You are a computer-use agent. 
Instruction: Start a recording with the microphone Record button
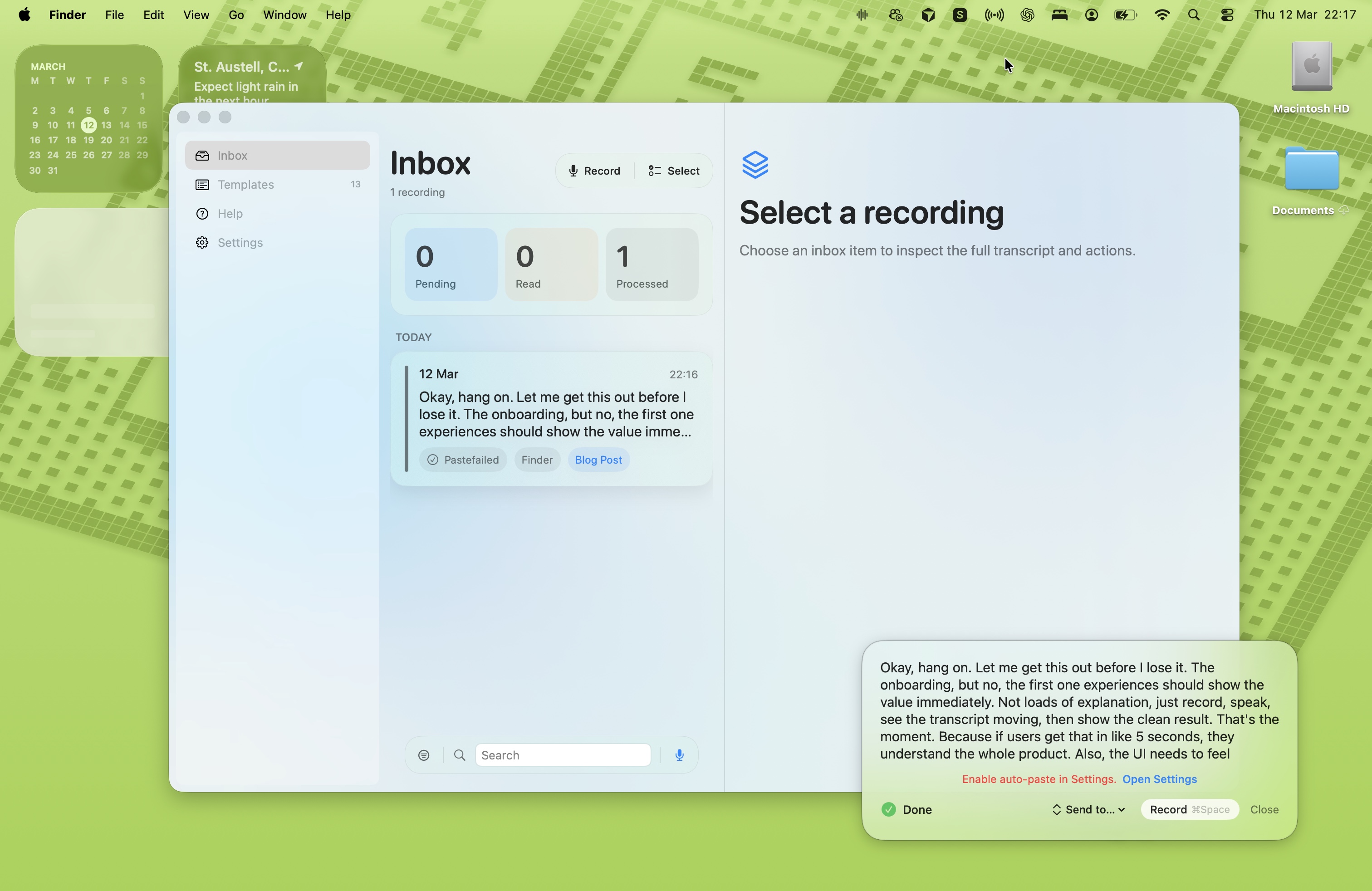pyautogui.click(x=594, y=171)
